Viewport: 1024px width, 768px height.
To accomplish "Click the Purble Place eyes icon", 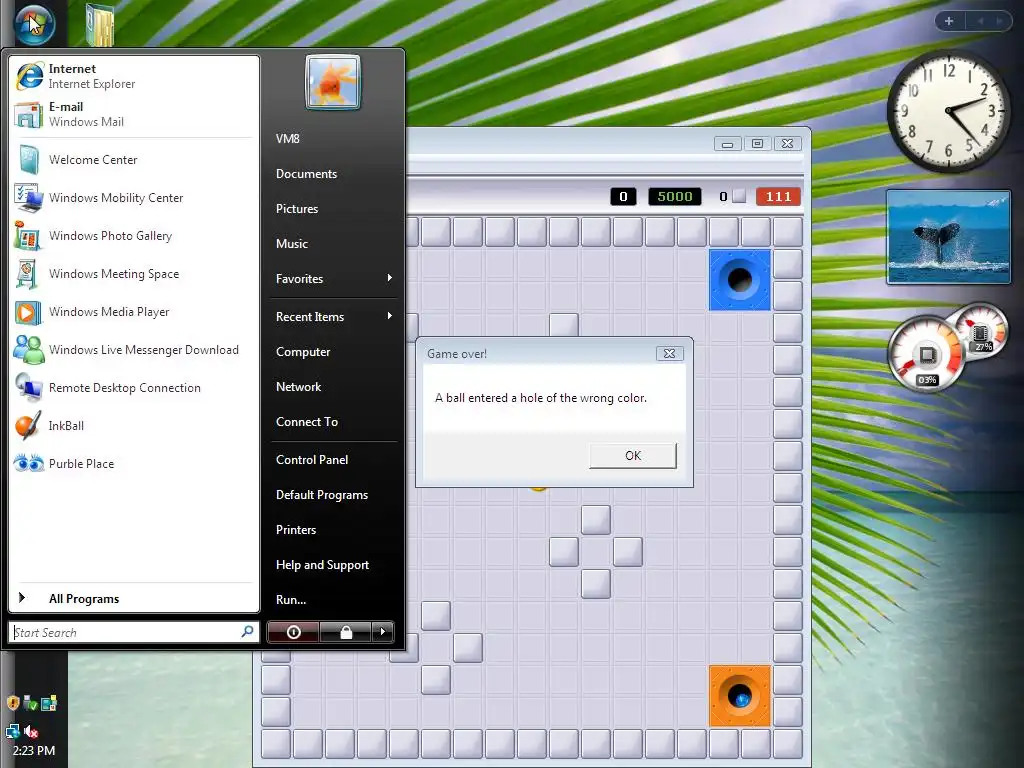I will (x=29, y=464).
